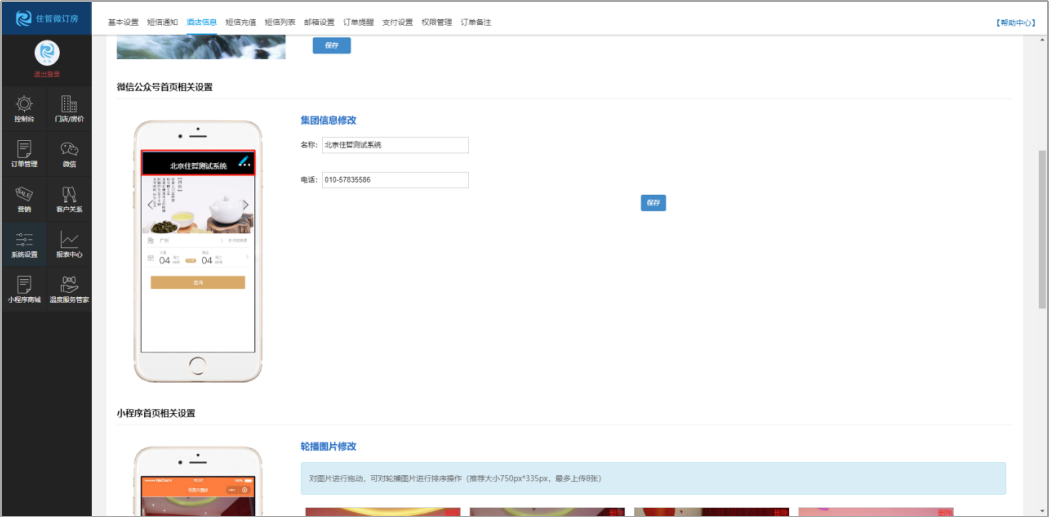1049x517 pixels.
Task: Click the 微信公众号首页相关设置 section title
Action: 165,87
